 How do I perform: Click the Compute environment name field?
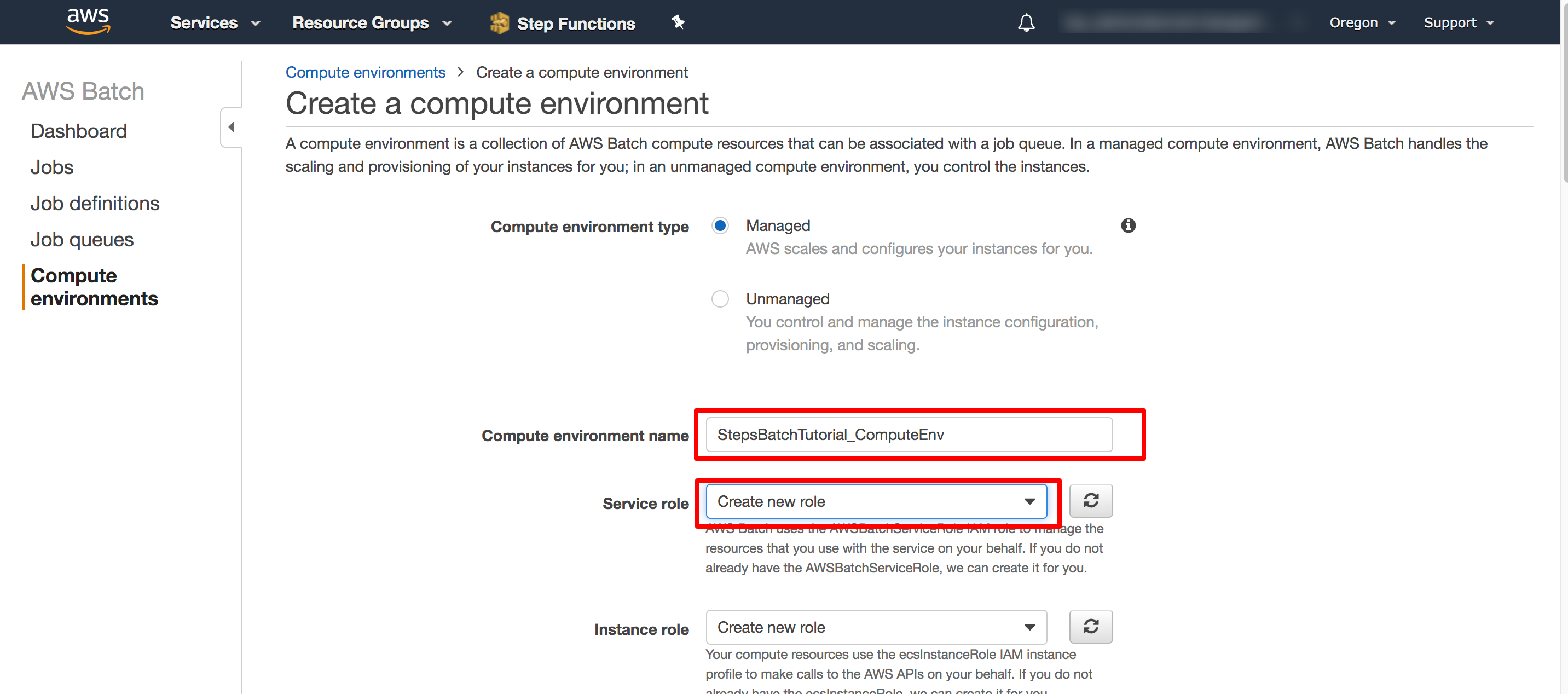(909, 434)
